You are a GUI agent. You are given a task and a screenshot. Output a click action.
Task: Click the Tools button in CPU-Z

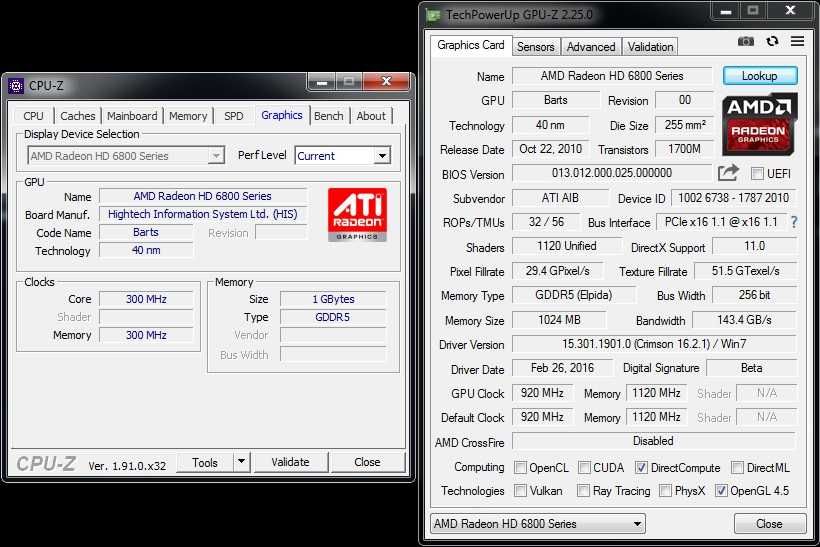[x=204, y=462]
